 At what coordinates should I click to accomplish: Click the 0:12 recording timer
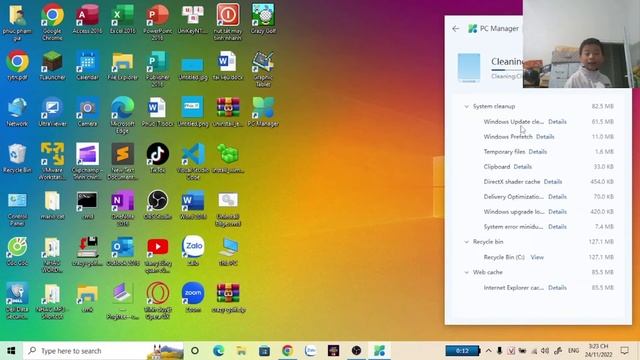click(462, 351)
